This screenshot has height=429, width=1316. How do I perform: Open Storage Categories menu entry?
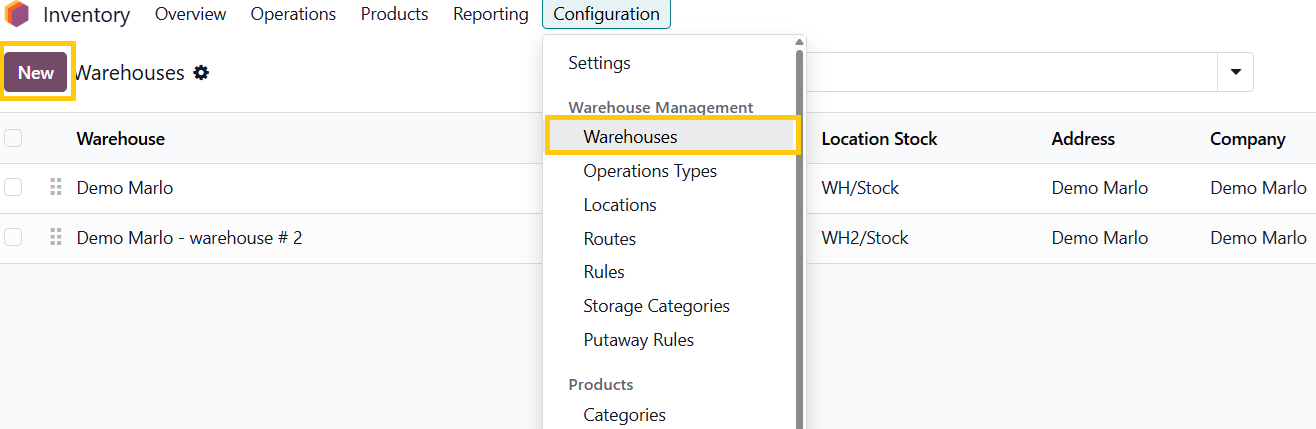coord(656,306)
